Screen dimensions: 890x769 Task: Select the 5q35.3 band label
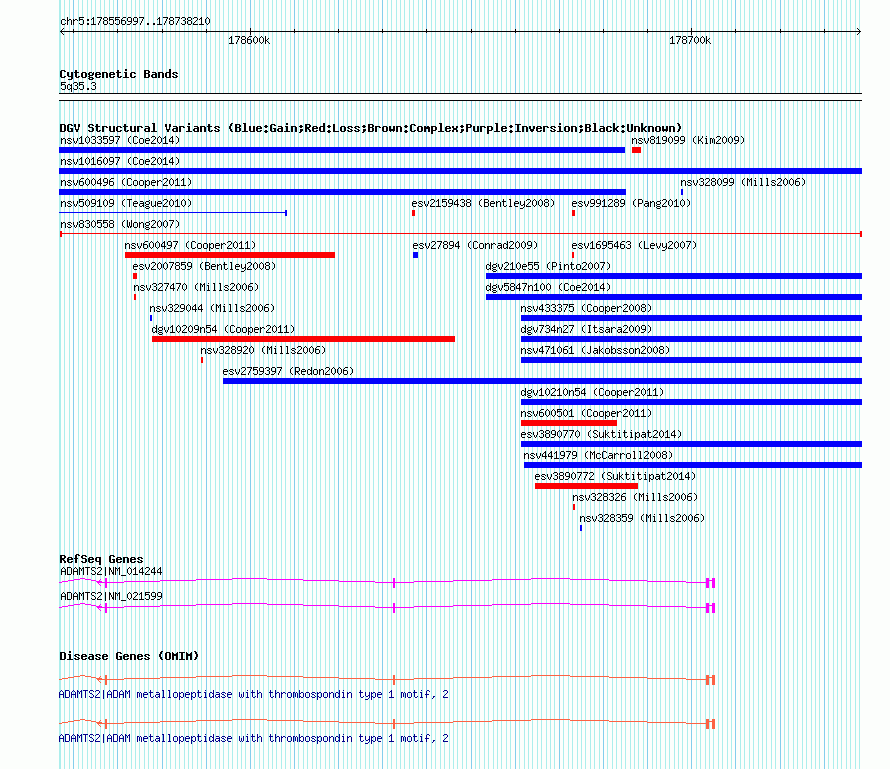pos(78,86)
